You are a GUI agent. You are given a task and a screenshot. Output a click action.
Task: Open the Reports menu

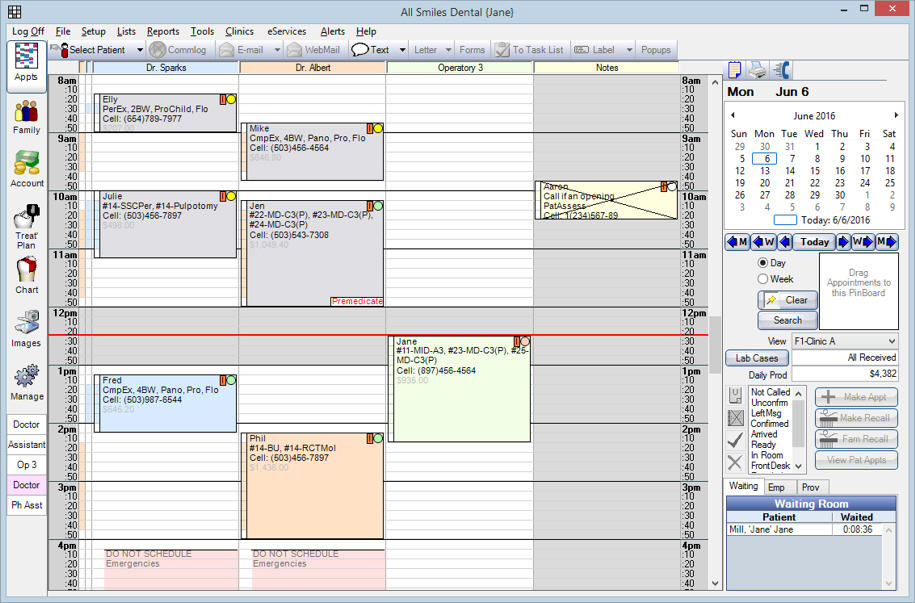coord(163,32)
